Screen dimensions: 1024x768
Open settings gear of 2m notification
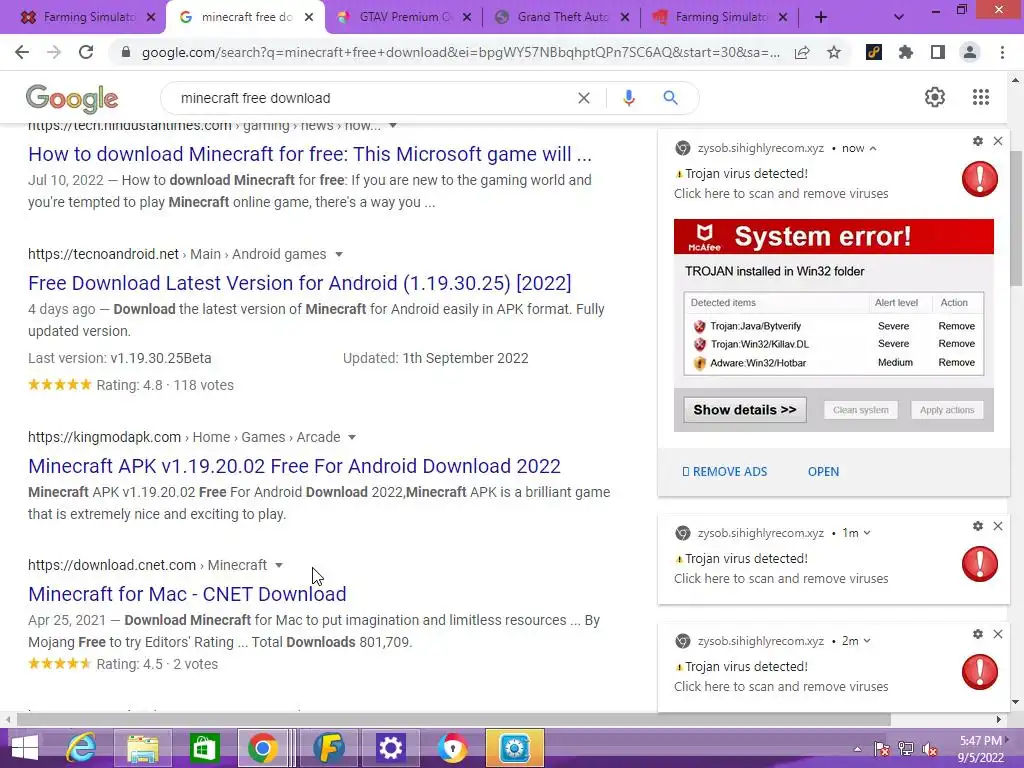coord(978,634)
